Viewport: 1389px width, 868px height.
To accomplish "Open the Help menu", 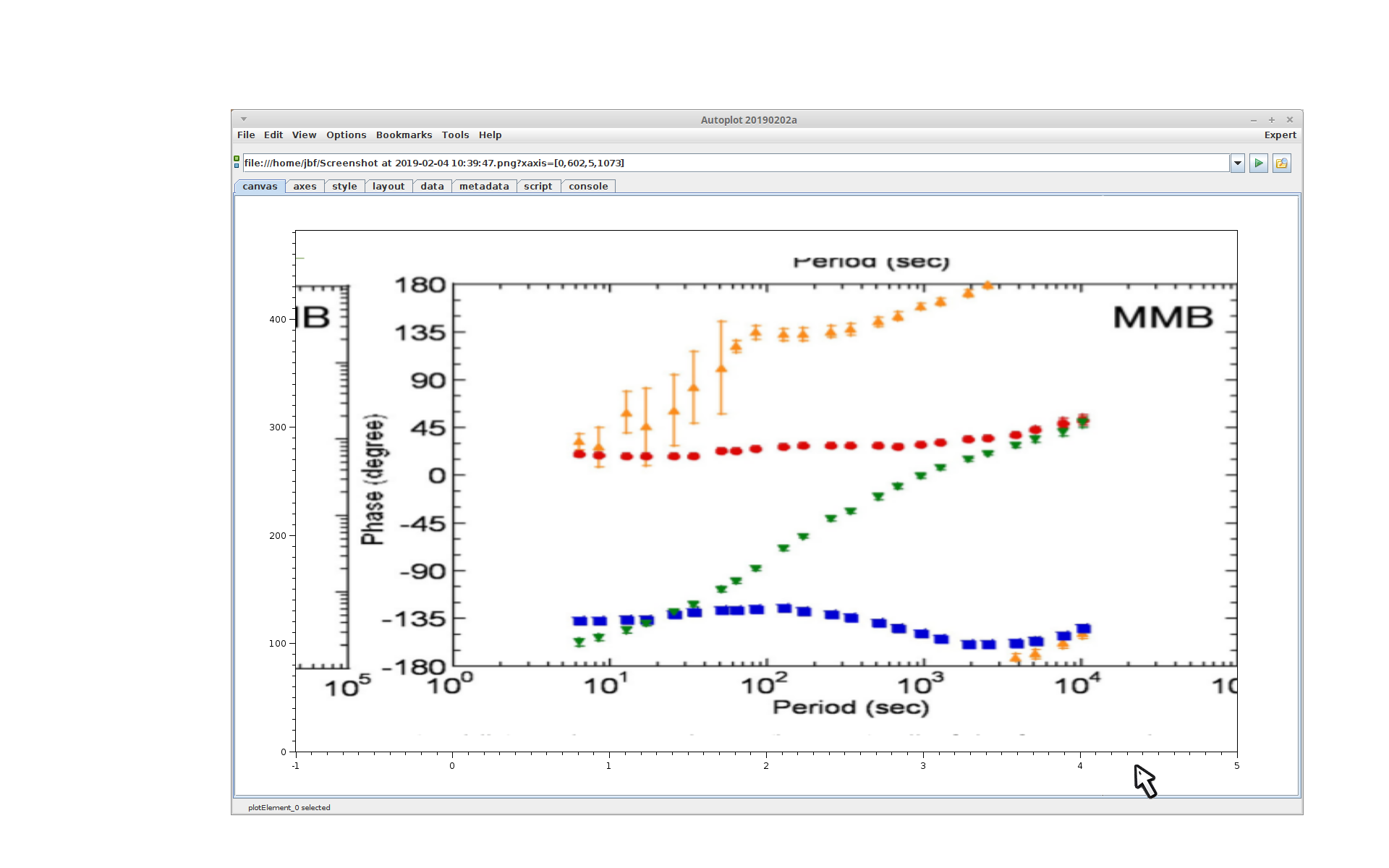I will tap(490, 135).
